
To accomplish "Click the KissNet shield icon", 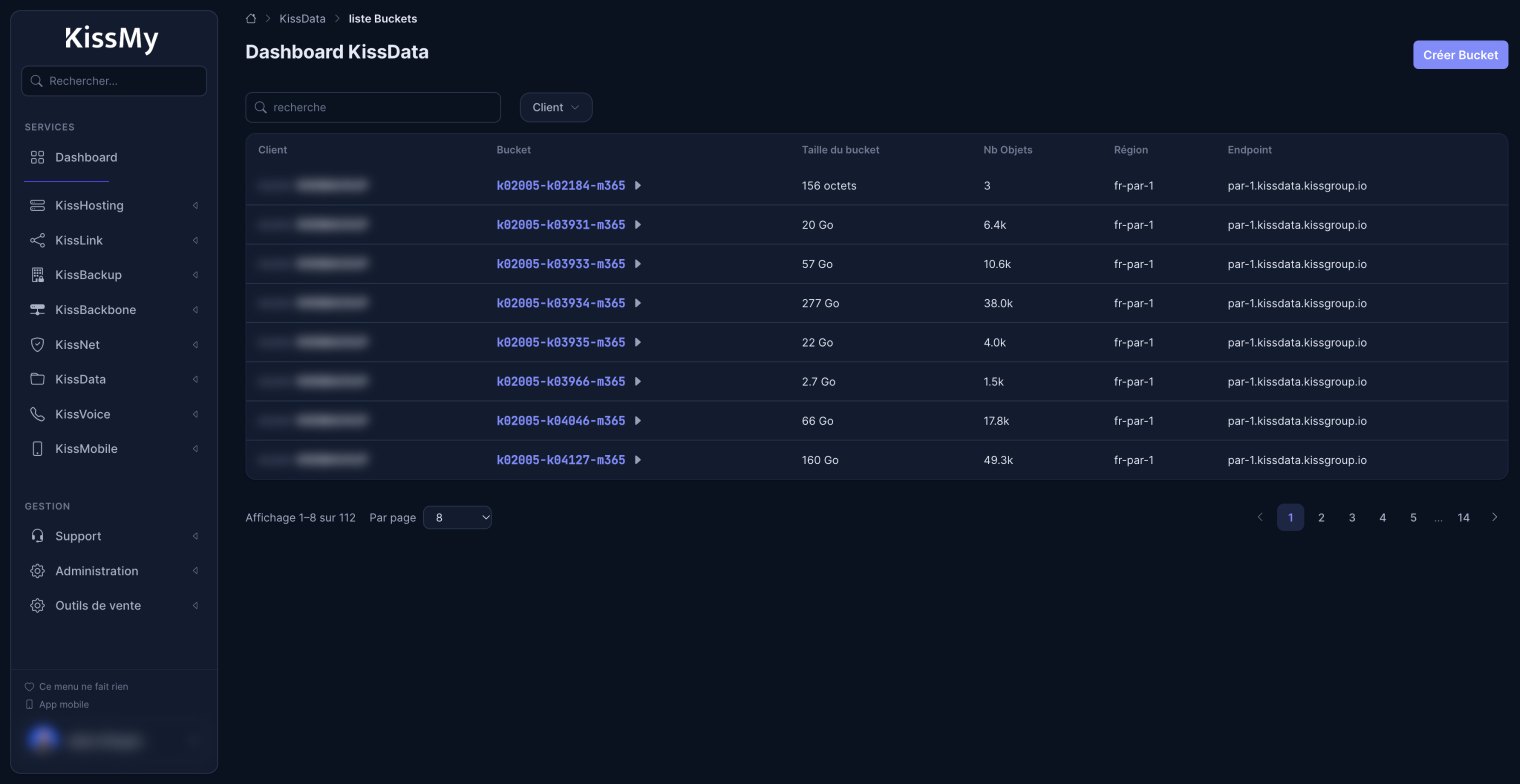I will tap(38, 344).
